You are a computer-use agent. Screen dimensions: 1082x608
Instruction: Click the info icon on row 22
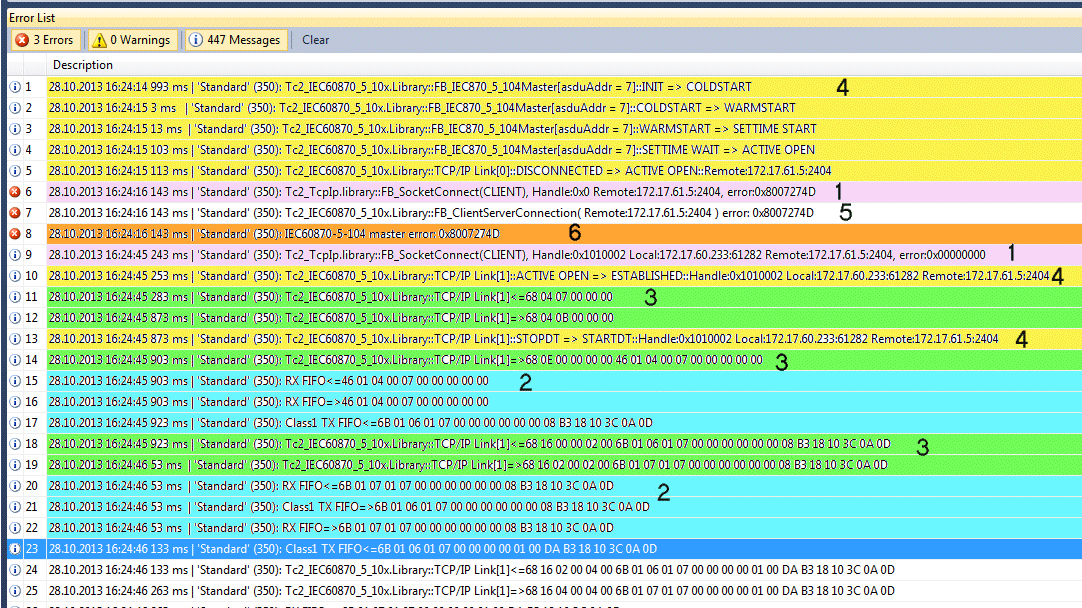(14, 528)
